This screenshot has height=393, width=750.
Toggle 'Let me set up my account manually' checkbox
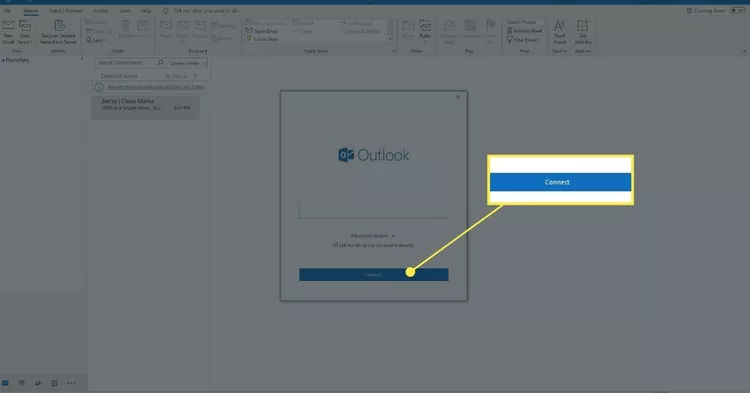[335, 245]
